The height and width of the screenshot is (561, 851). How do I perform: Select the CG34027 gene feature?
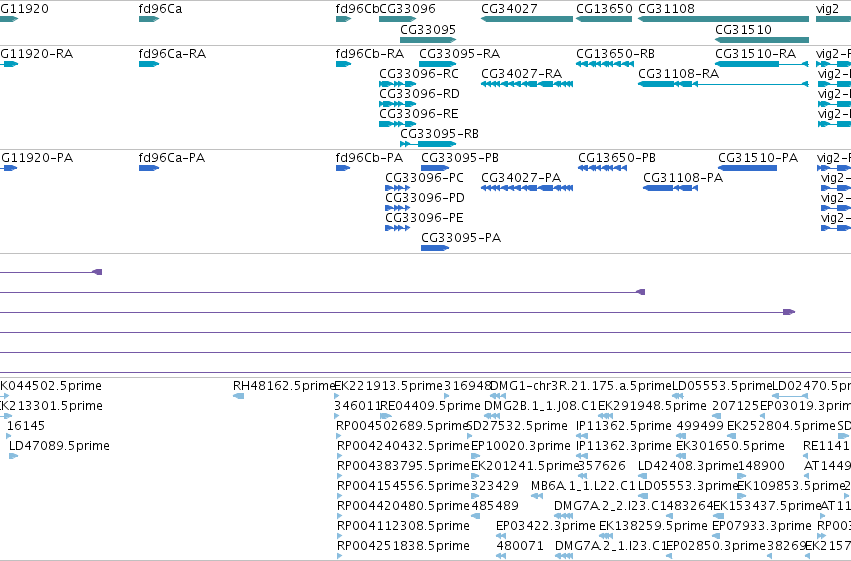pos(526,19)
